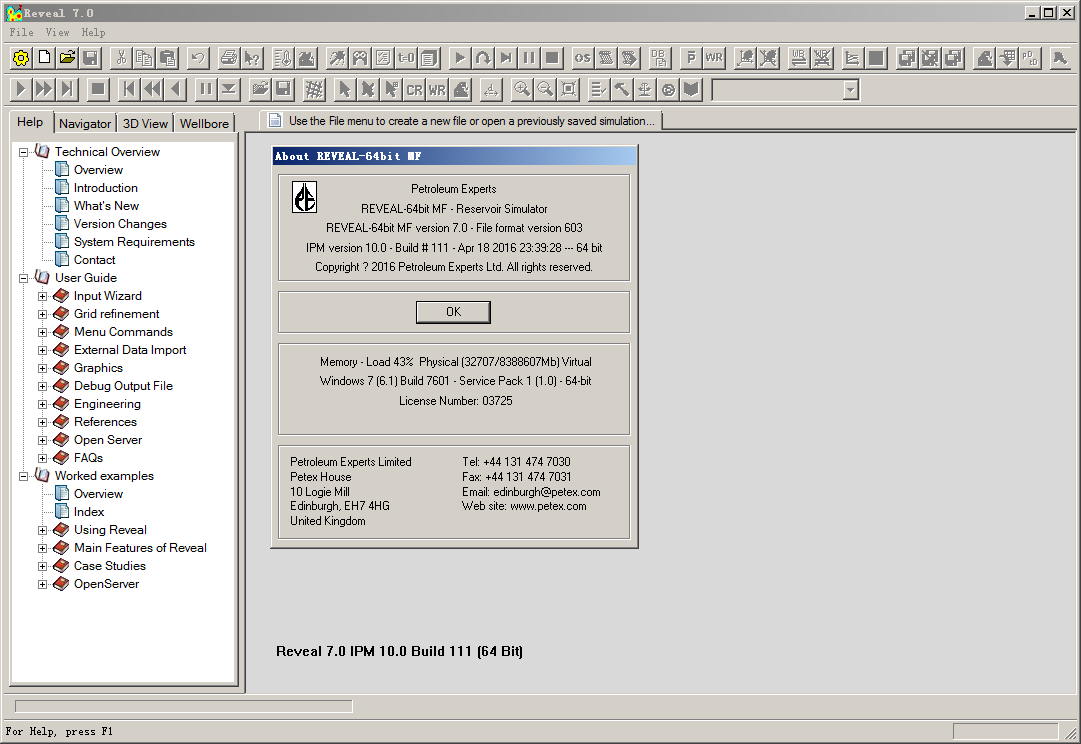
Task: Click the P toolbar icon
Action: 691,59
